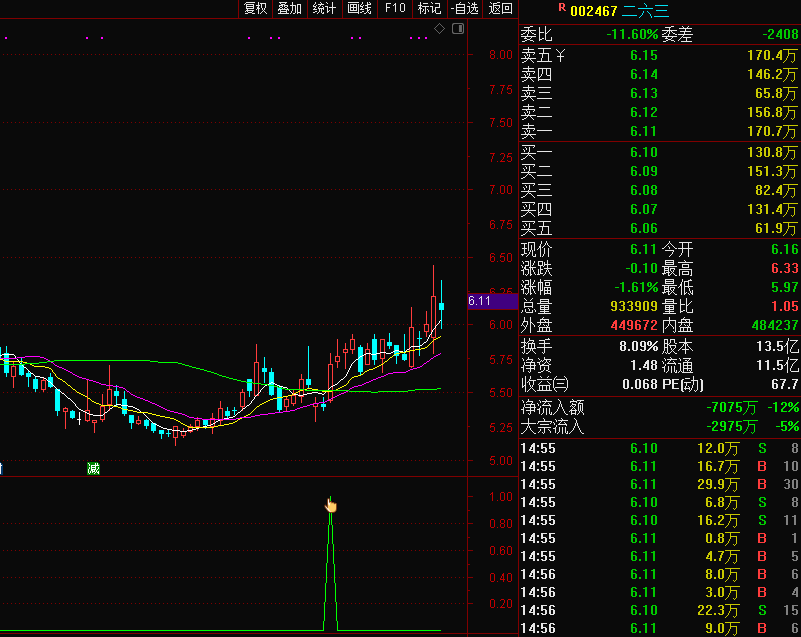
Task: Click the green spike peak in the indicator panel
Action: pyautogui.click(x=331, y=498)
